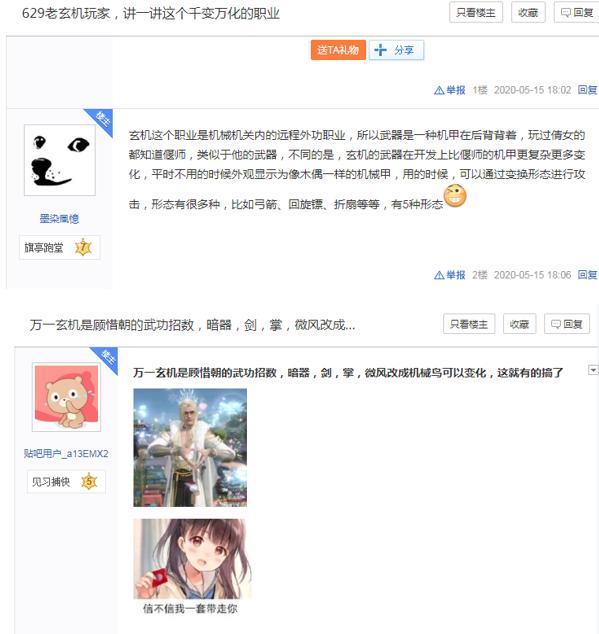Screen dimensions: 599x634
Task: Click the 分享 share button with plus icon
Action: (396, 50)
